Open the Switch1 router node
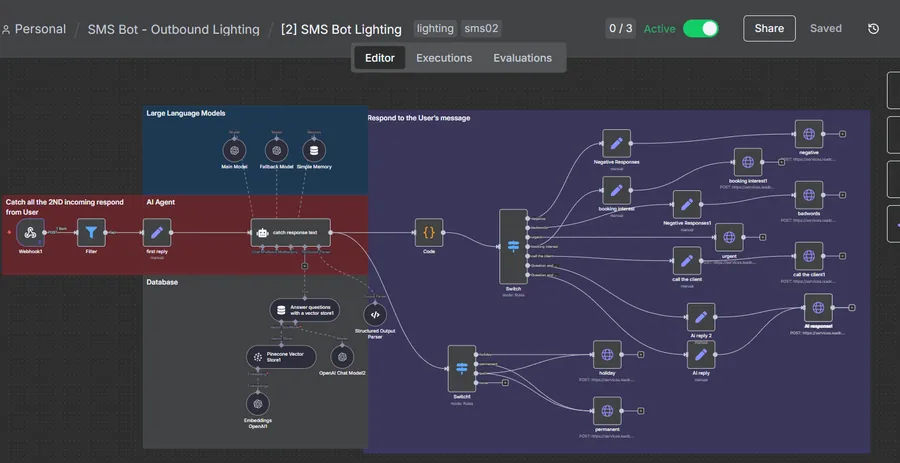The image size is (900, 463). (x=461, y=368)
